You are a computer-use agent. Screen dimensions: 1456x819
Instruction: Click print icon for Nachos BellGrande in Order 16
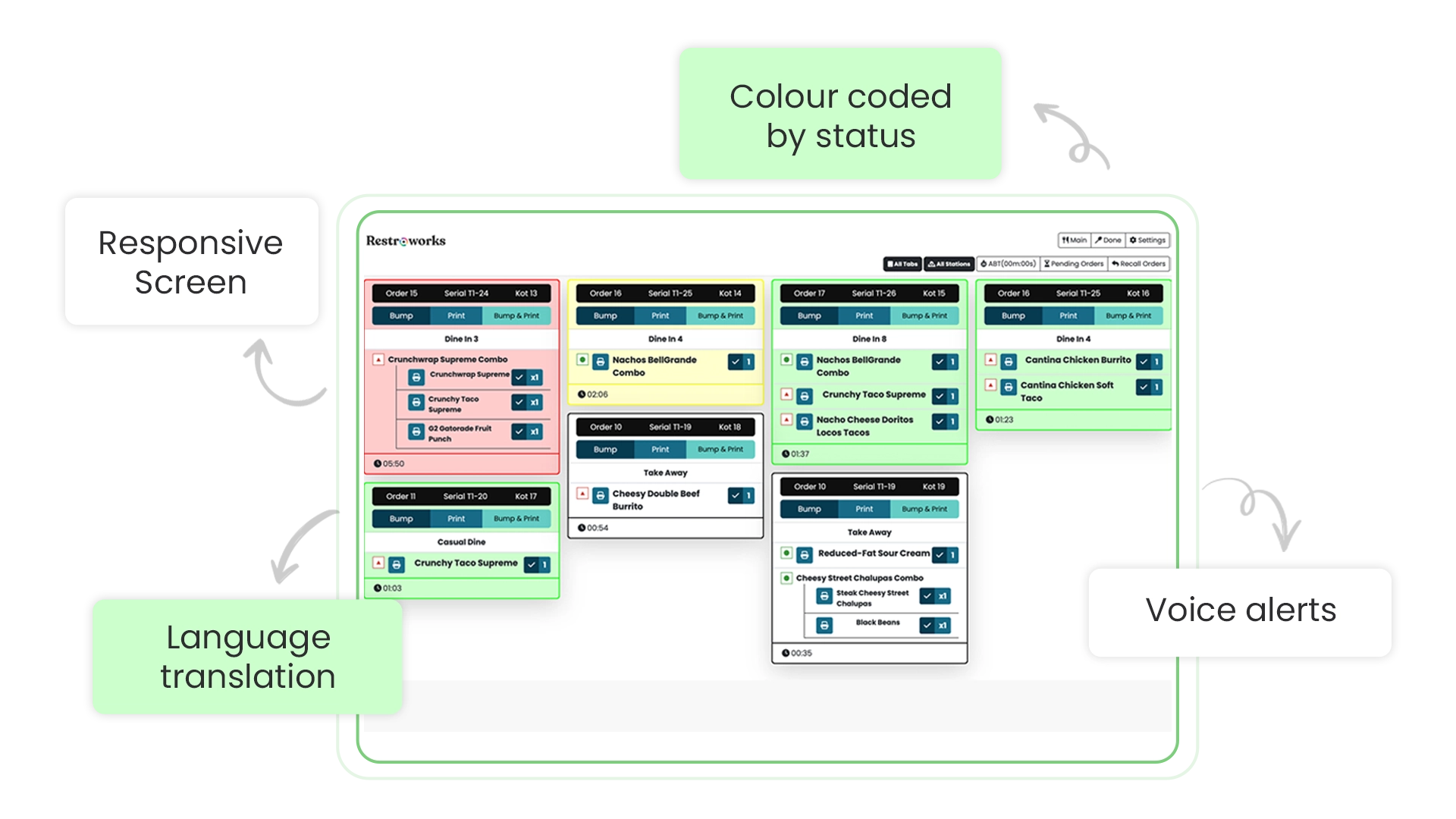pyautogui.click(x=600, y=362)
